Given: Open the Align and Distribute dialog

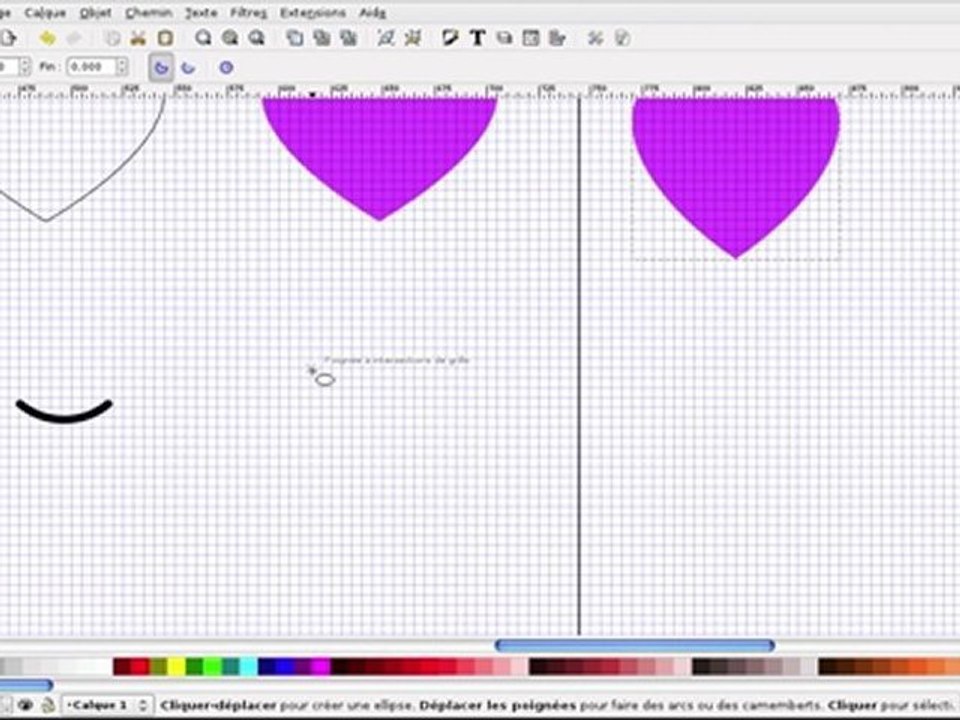Looking at the screenshot, I should tap(557, 39).
